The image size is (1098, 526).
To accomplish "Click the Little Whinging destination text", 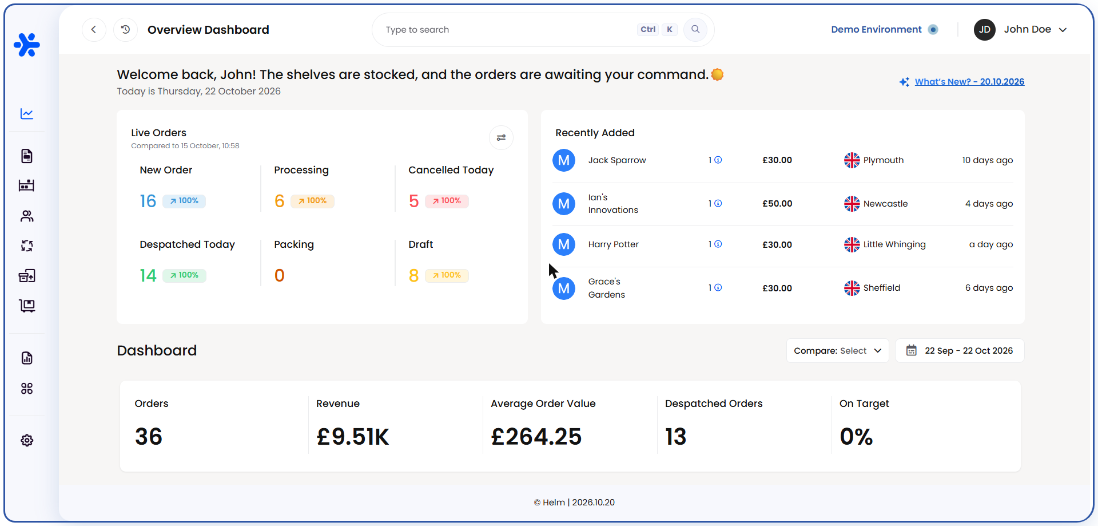I will click(894, 244).
